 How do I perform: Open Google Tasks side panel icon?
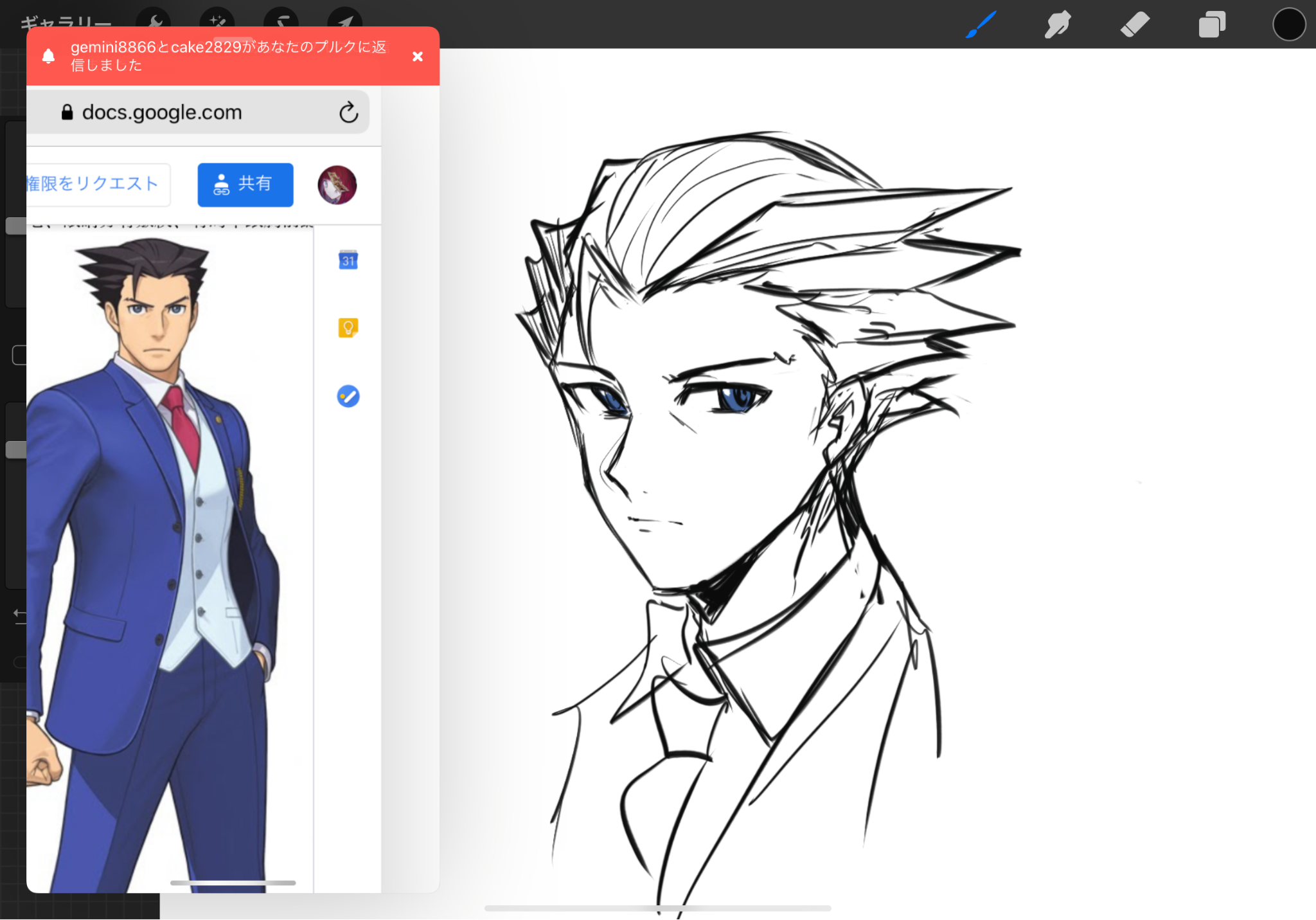click(348, 396)
